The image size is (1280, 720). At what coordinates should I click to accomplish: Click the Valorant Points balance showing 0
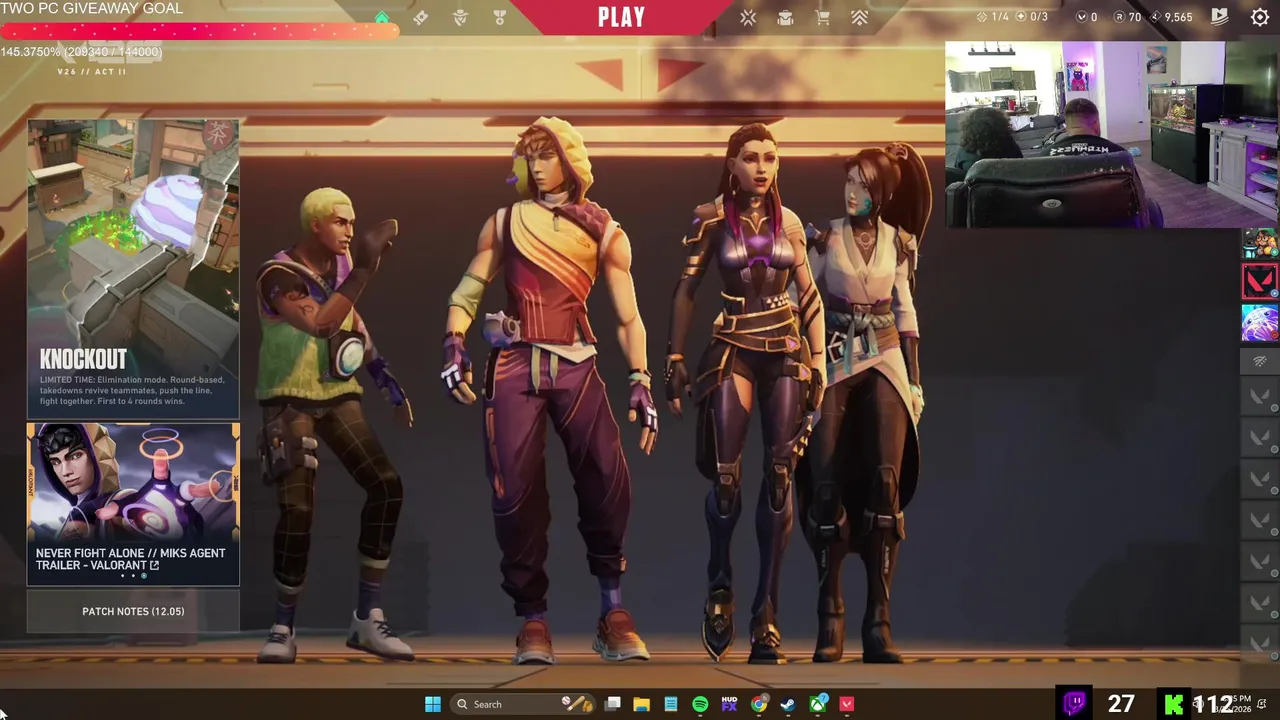[1087, 17]
